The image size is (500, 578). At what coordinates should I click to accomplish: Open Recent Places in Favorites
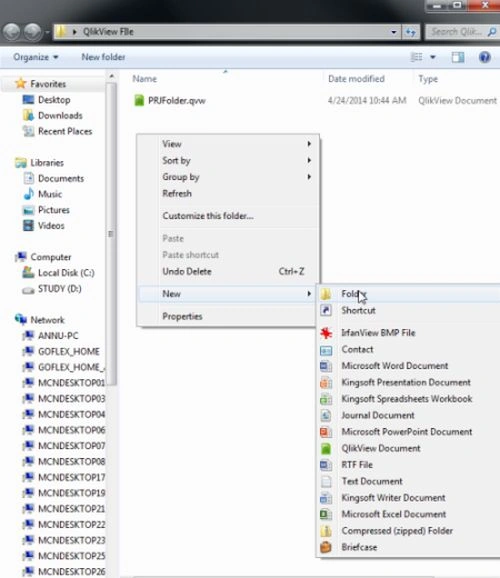[65, 132]
